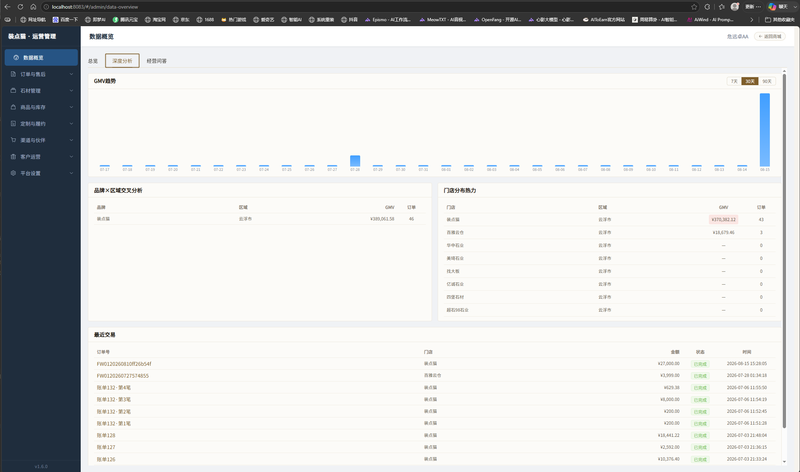Go back with the browser back arrow
Image resolution: width=800 pixels, height=472 pixels.
7,7
